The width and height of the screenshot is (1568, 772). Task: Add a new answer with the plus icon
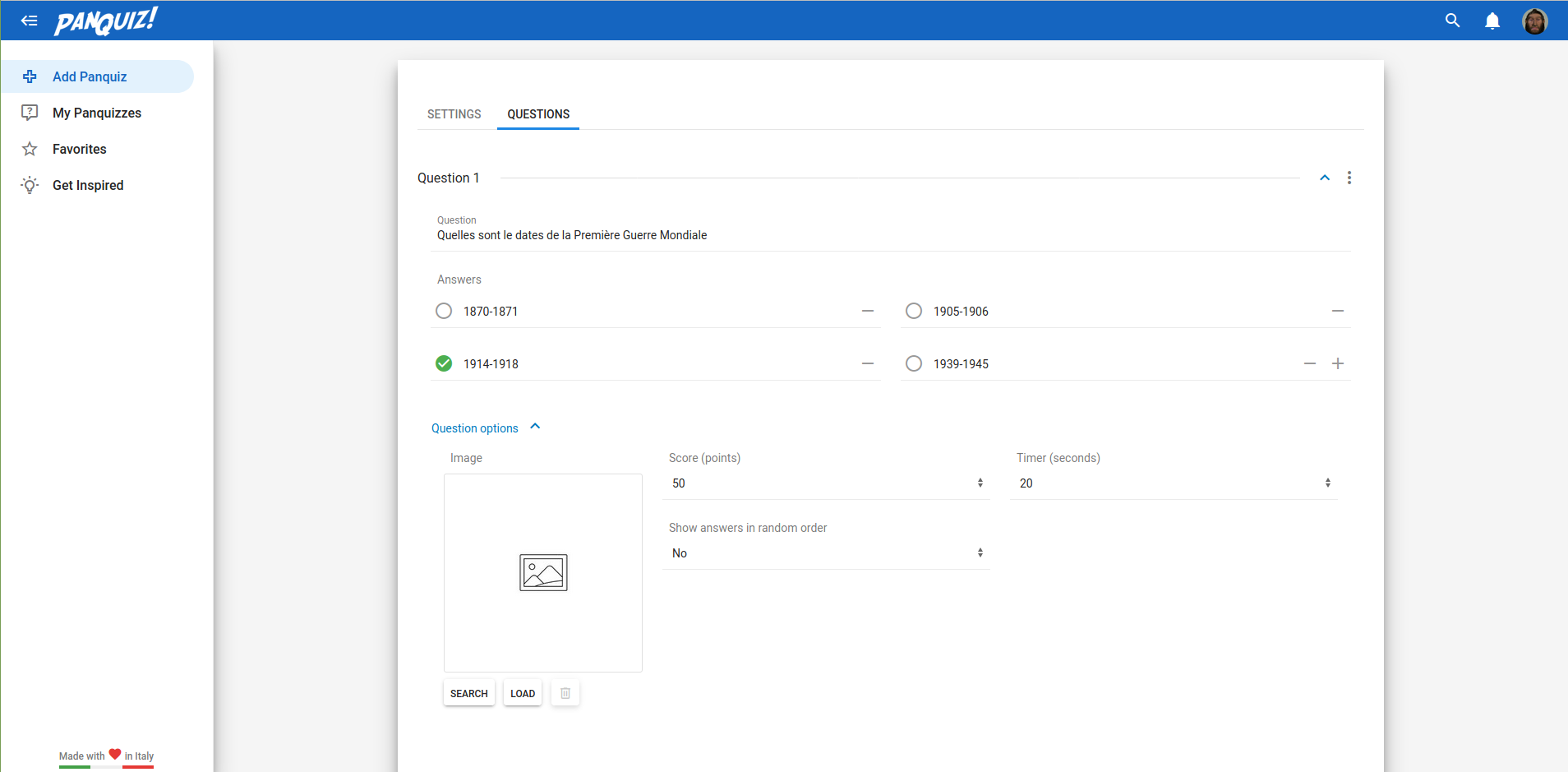(x=1337, y=363)
